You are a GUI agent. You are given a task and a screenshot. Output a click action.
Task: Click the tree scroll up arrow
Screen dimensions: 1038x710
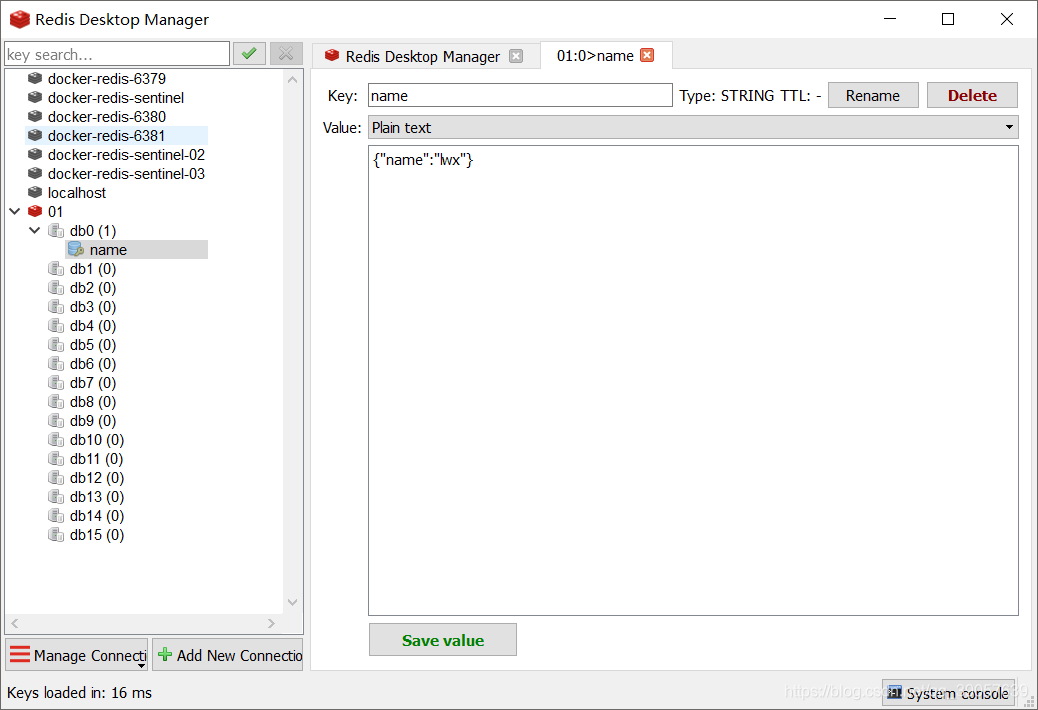click(293, 79)
